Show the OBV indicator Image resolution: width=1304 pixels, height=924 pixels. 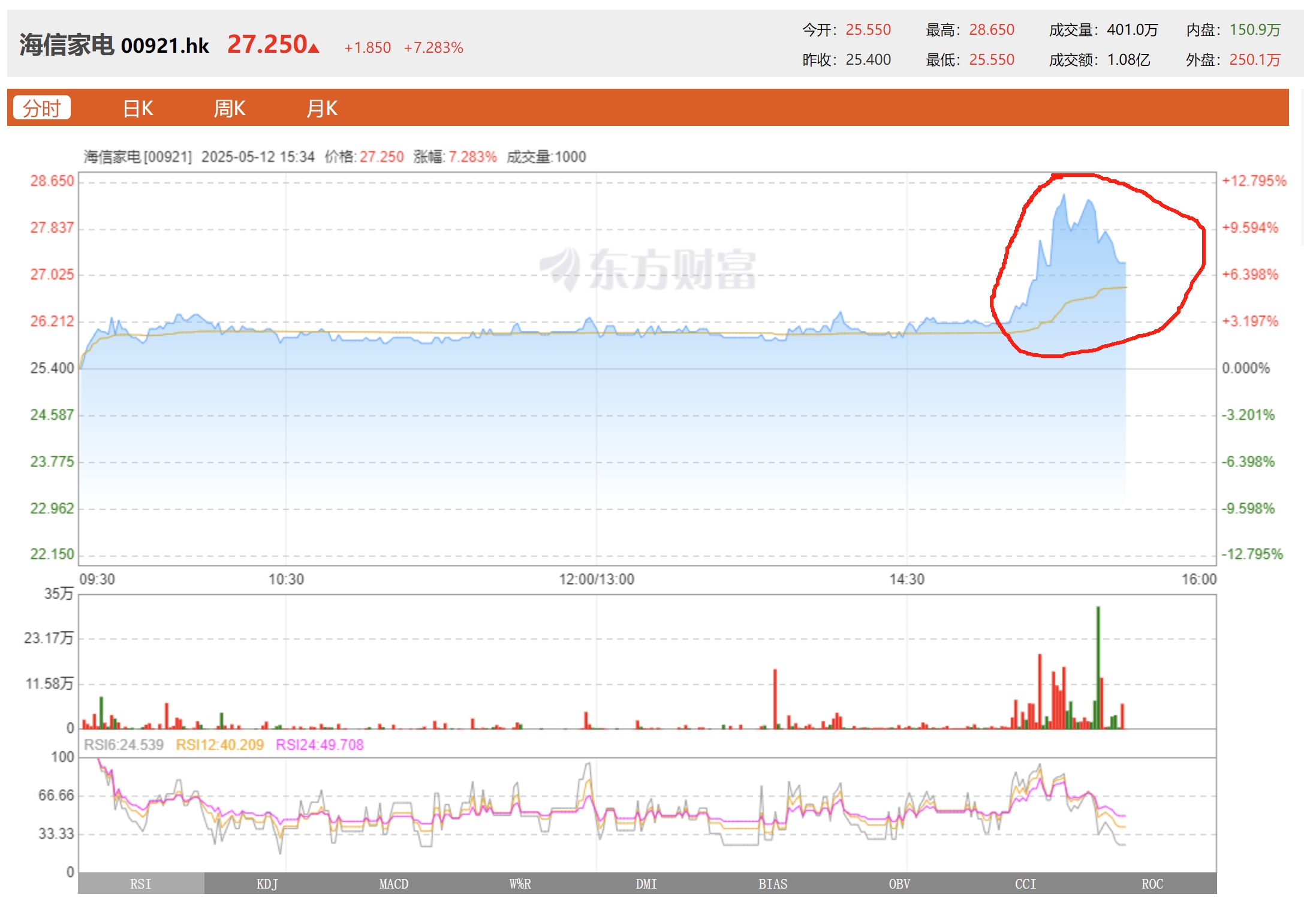[x=899, y=884]
